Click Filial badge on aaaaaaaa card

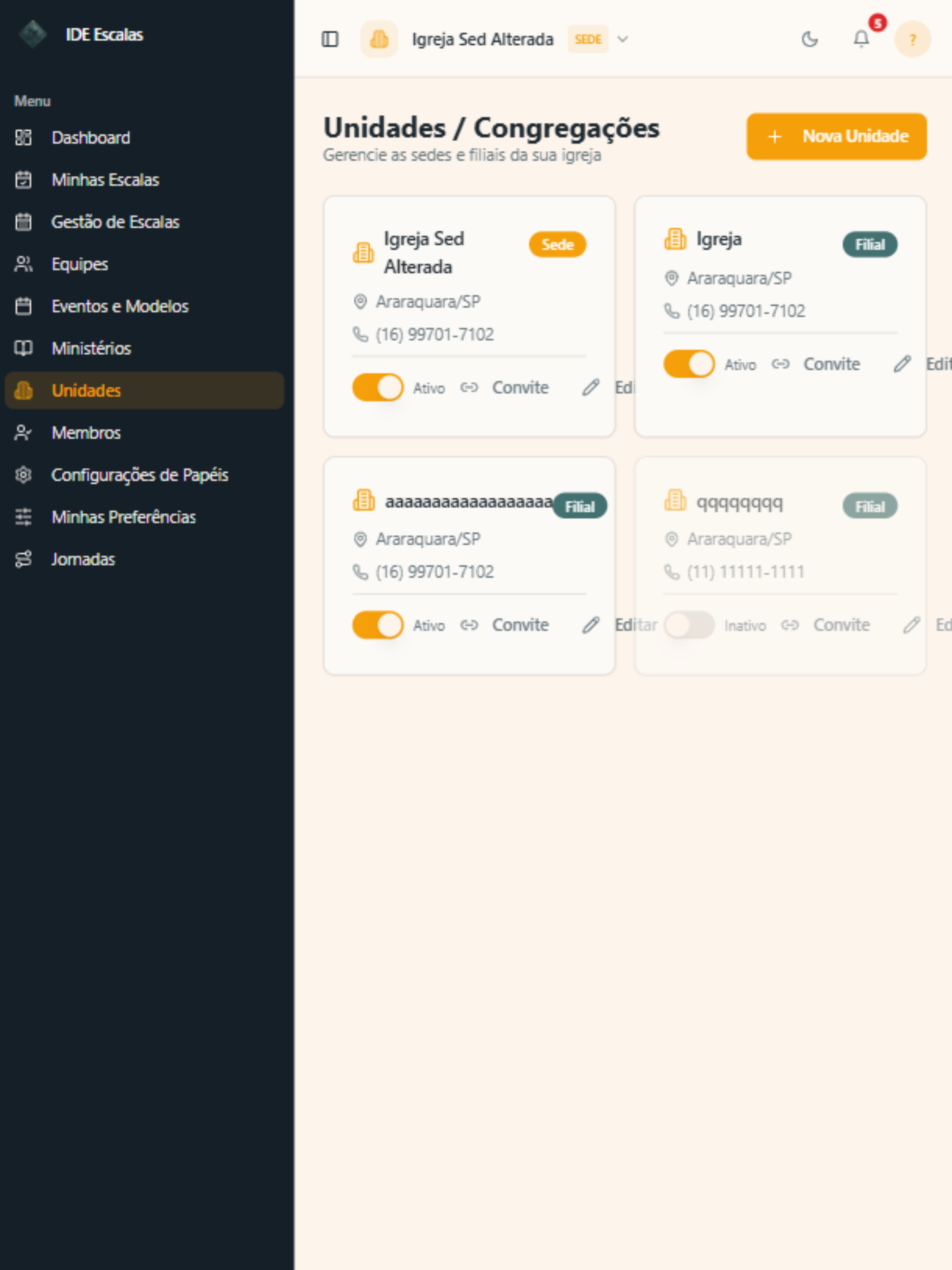(x=580, y=506)
